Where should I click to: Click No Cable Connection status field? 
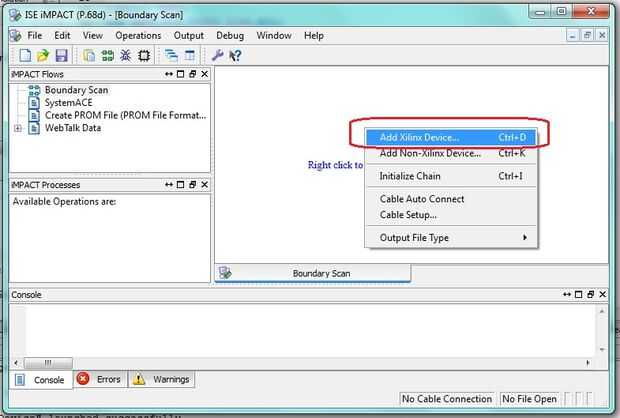tap(447, 399)
